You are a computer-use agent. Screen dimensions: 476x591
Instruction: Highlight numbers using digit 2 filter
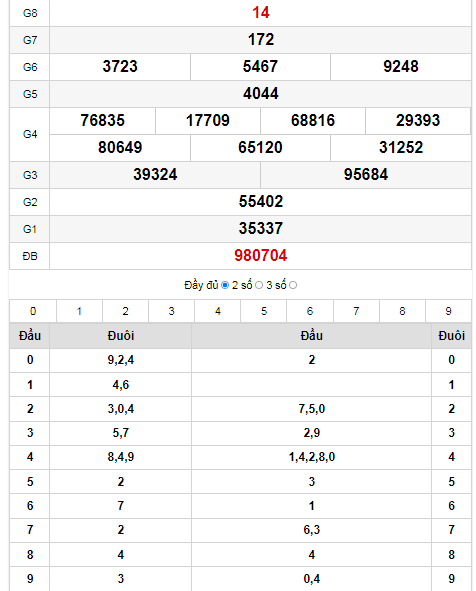coord(126,311)
